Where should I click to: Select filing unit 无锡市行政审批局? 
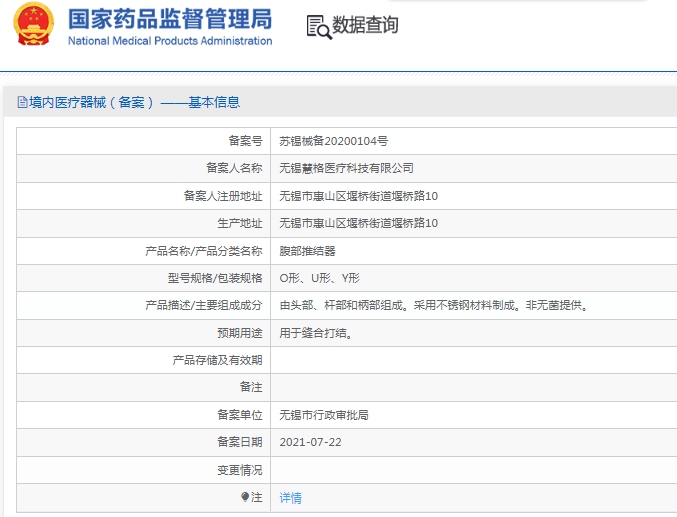(324, 415)
